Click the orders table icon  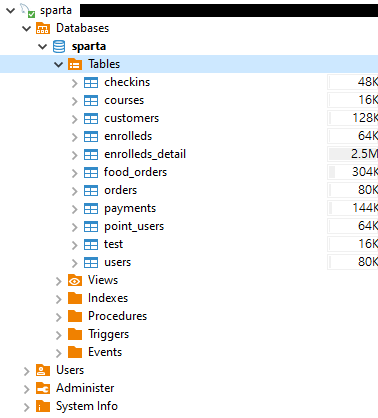(x=91, y=190)
